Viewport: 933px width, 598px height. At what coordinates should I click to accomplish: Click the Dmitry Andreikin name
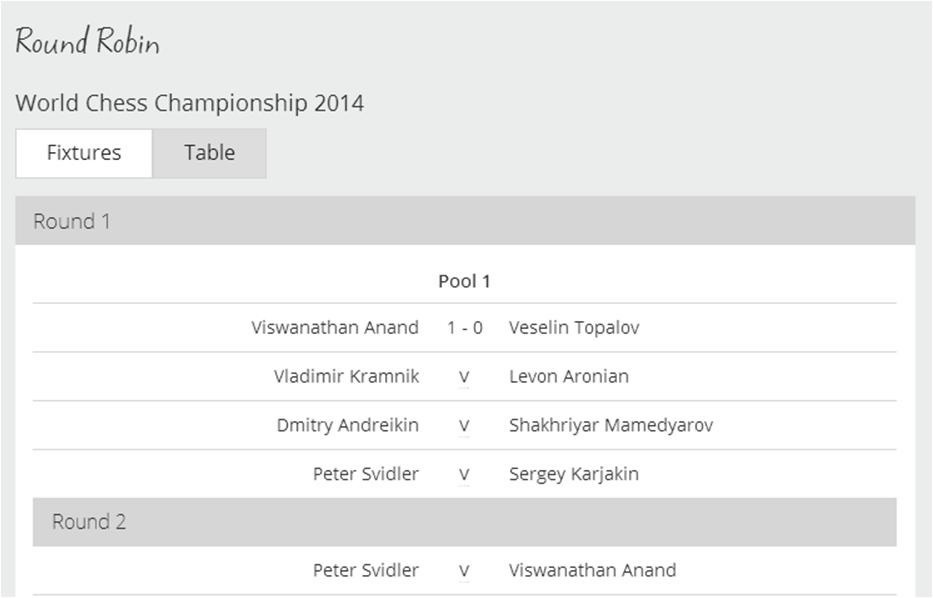pyautogui.click(x=348, y=425)
